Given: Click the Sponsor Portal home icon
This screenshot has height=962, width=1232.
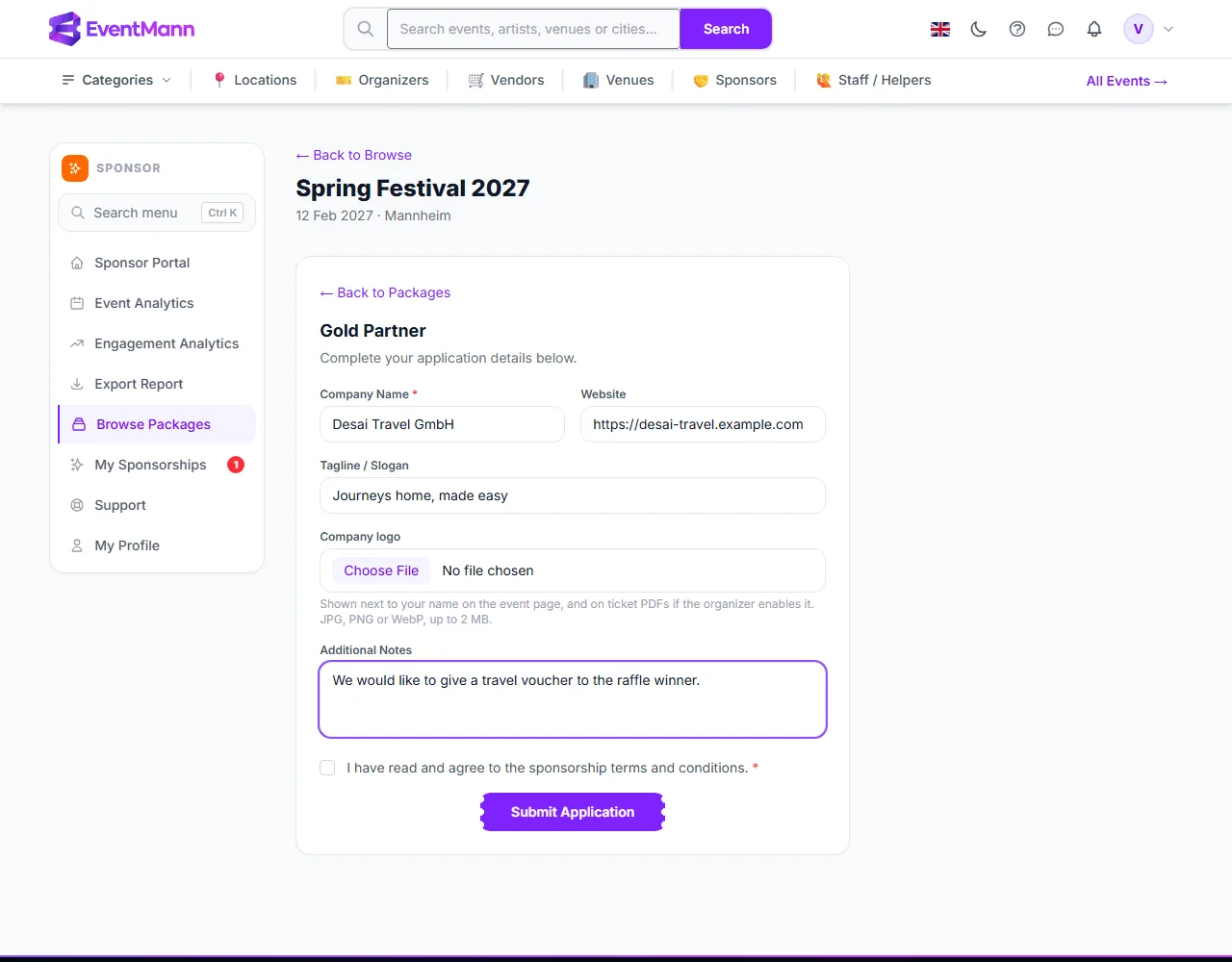Looking at the screenshot, I should [77, 263].
